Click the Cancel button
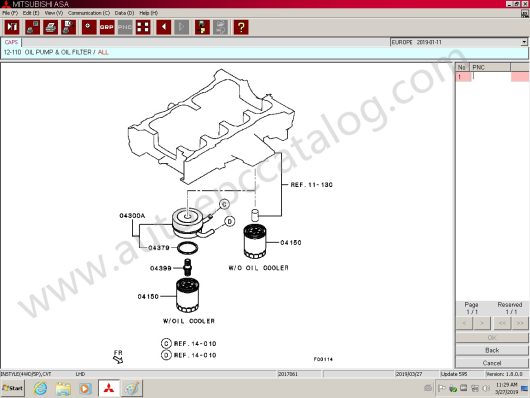 [x=492, y=363]
